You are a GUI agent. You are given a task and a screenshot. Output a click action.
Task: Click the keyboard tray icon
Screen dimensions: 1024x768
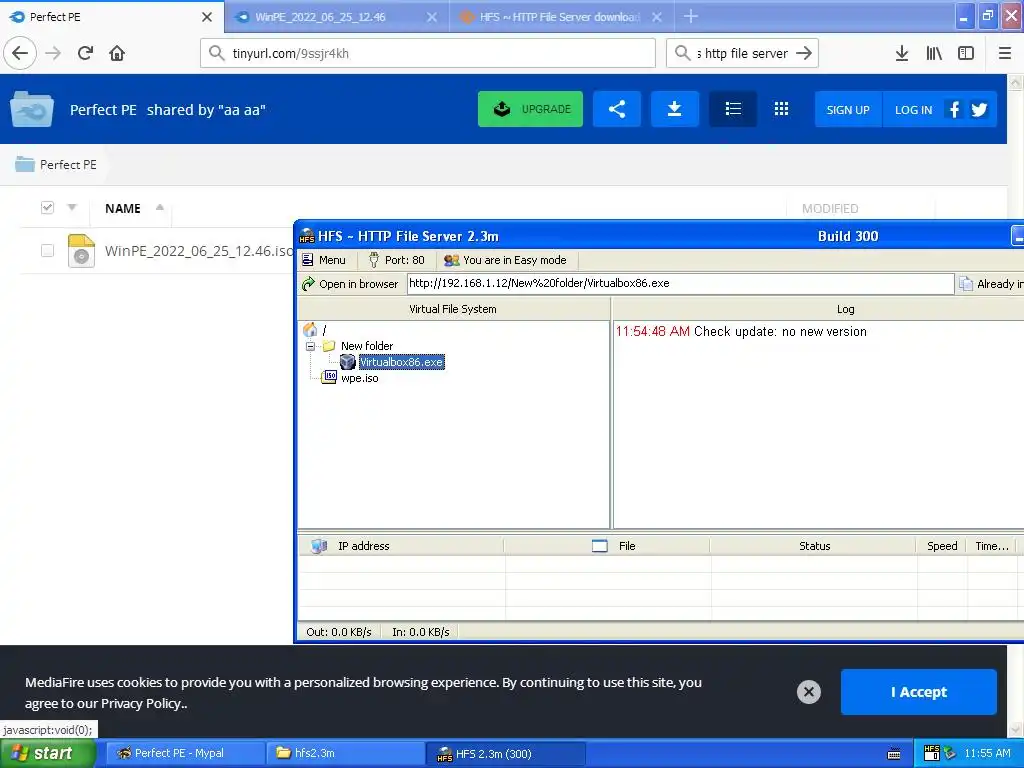pos(894,754)
